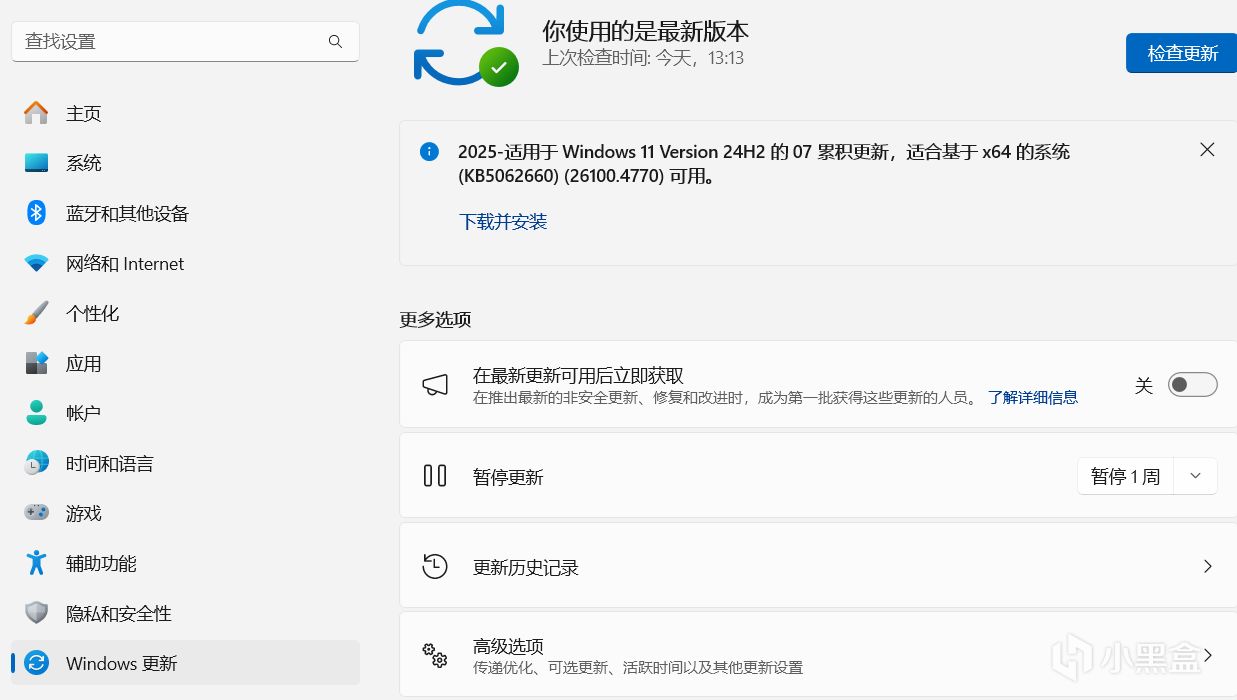Click the Privacy and security shield icon
This screenshot has width=1237, height=700.
[x=36, y=613]
